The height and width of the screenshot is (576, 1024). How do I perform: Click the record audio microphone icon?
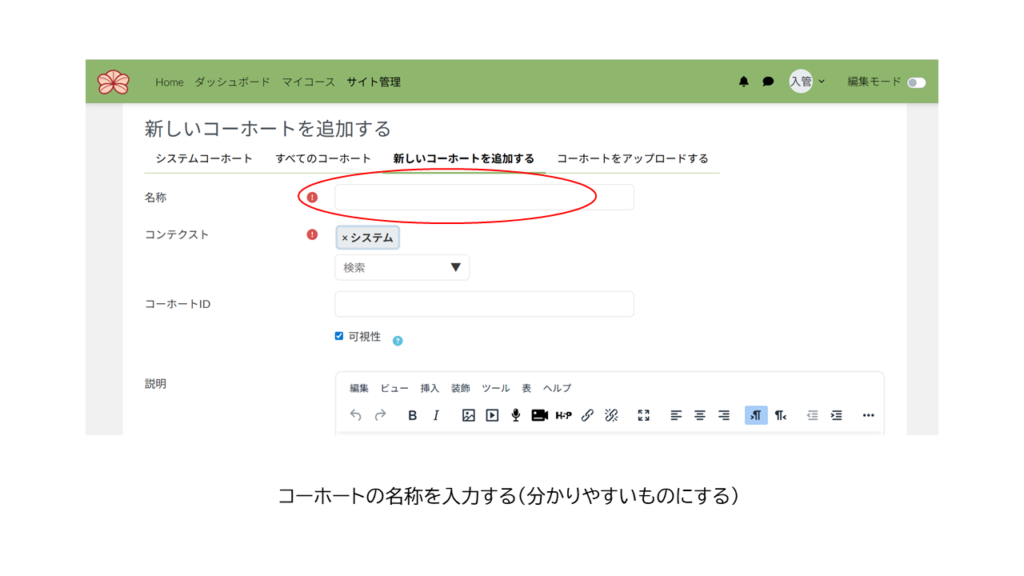(x=516, y=415)
